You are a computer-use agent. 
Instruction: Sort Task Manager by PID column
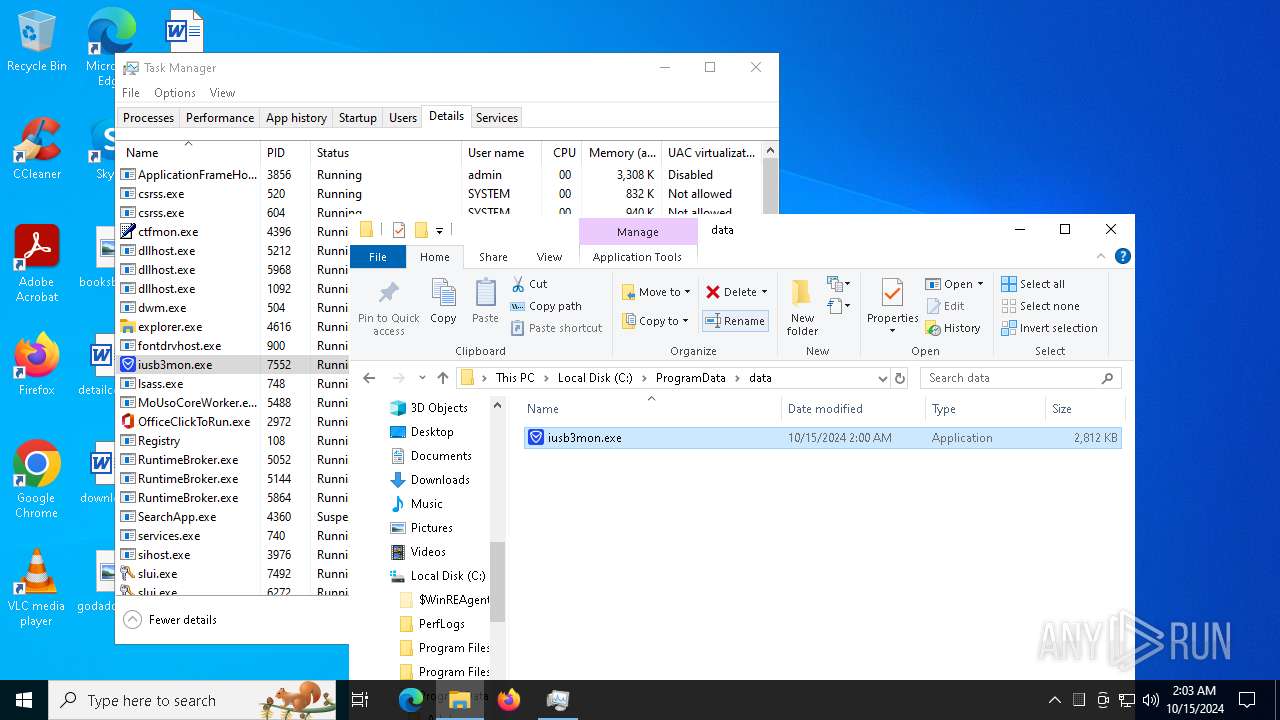point(285,153)
